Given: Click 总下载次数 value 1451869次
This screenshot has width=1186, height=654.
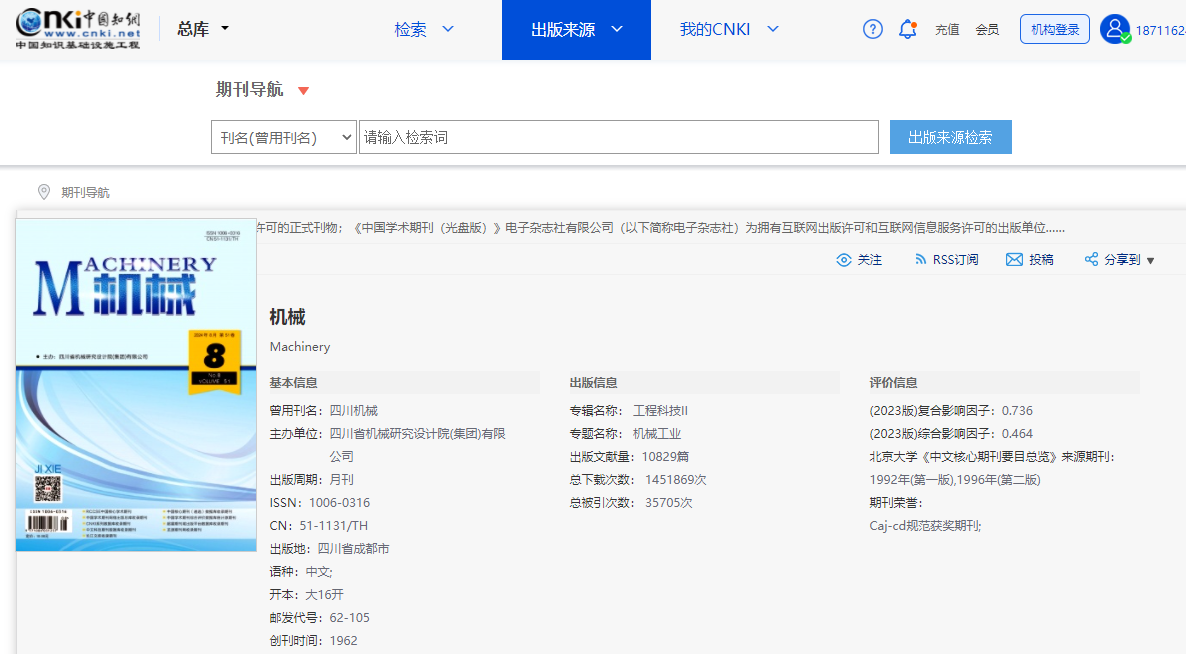Looking at the screenshot, I should pyautogui.click(x=675, y=479).
